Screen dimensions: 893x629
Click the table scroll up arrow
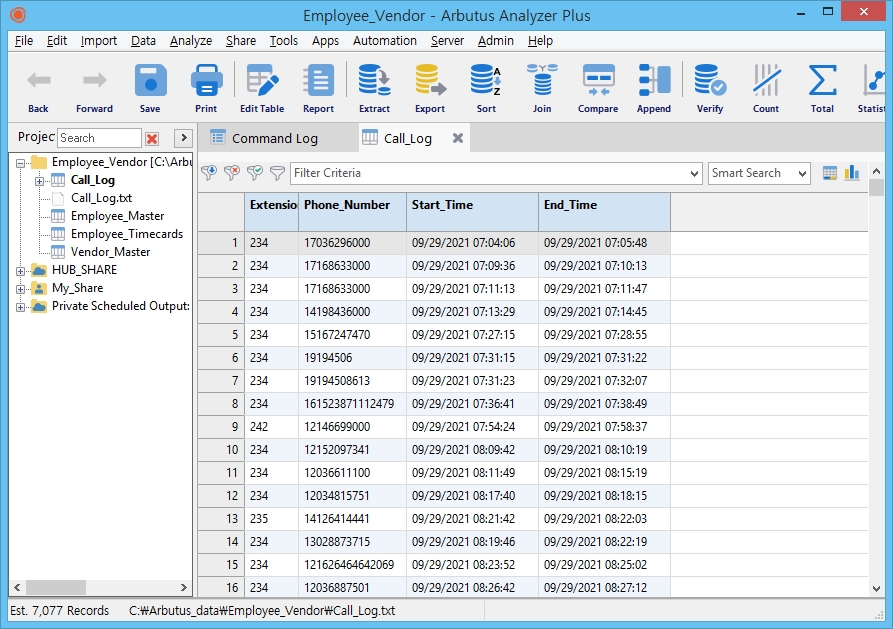(x=876, y=171)
